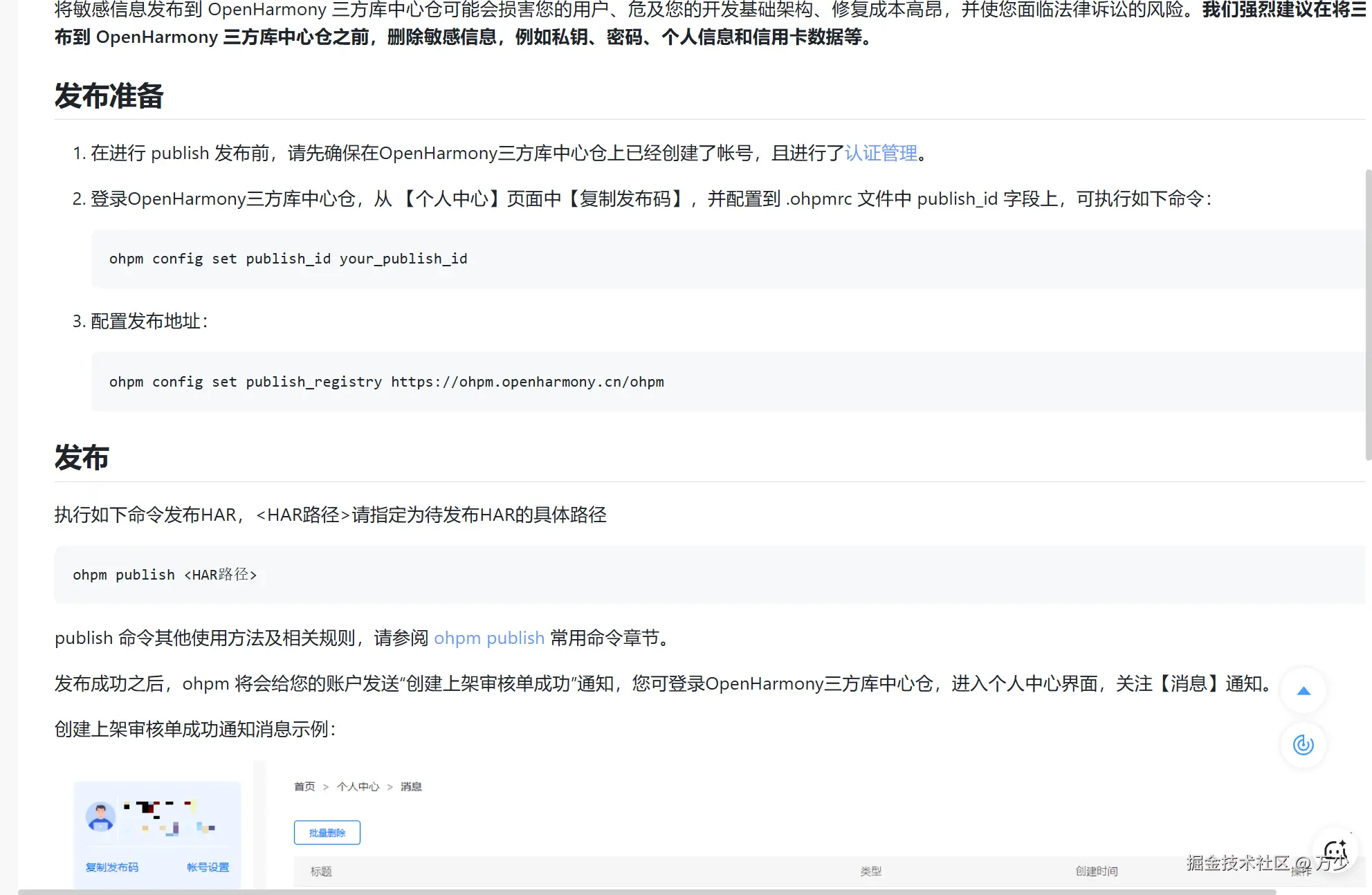The height and width of the screenshot is (895, 1372).
Task: Click the 创建时间 column header
Action: tap(1096, 871)
